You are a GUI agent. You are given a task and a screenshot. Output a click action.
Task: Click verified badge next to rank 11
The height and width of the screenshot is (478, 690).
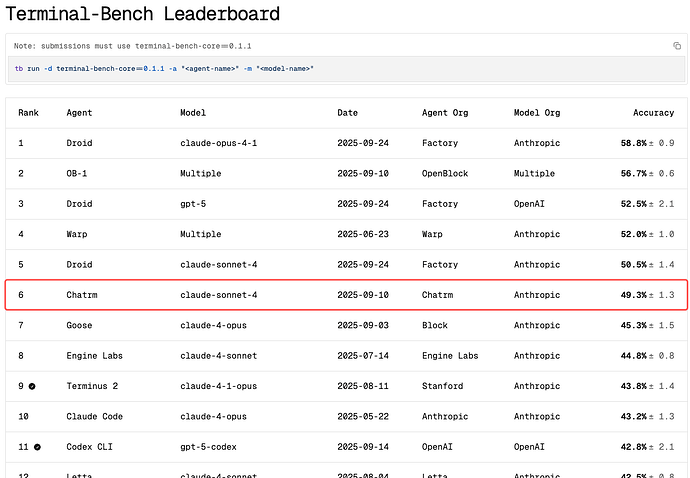pos(37,447)
